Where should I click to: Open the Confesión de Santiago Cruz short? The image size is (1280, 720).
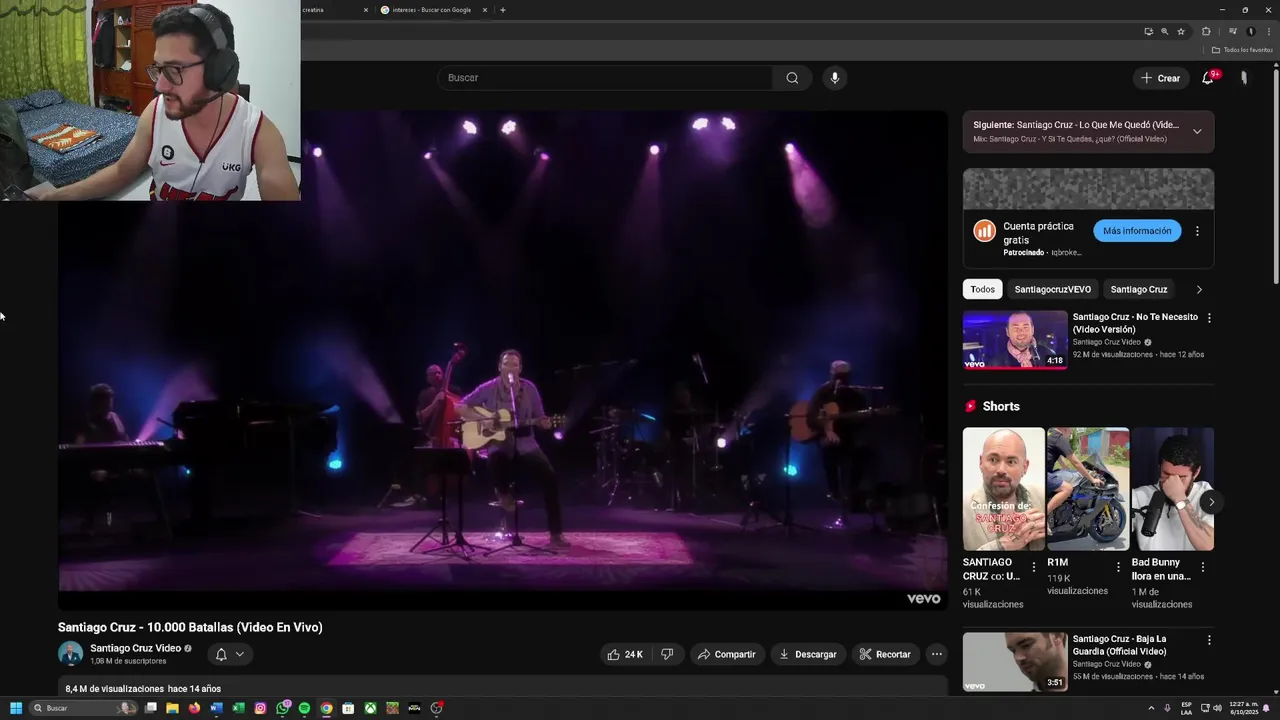pos(1003,489)
